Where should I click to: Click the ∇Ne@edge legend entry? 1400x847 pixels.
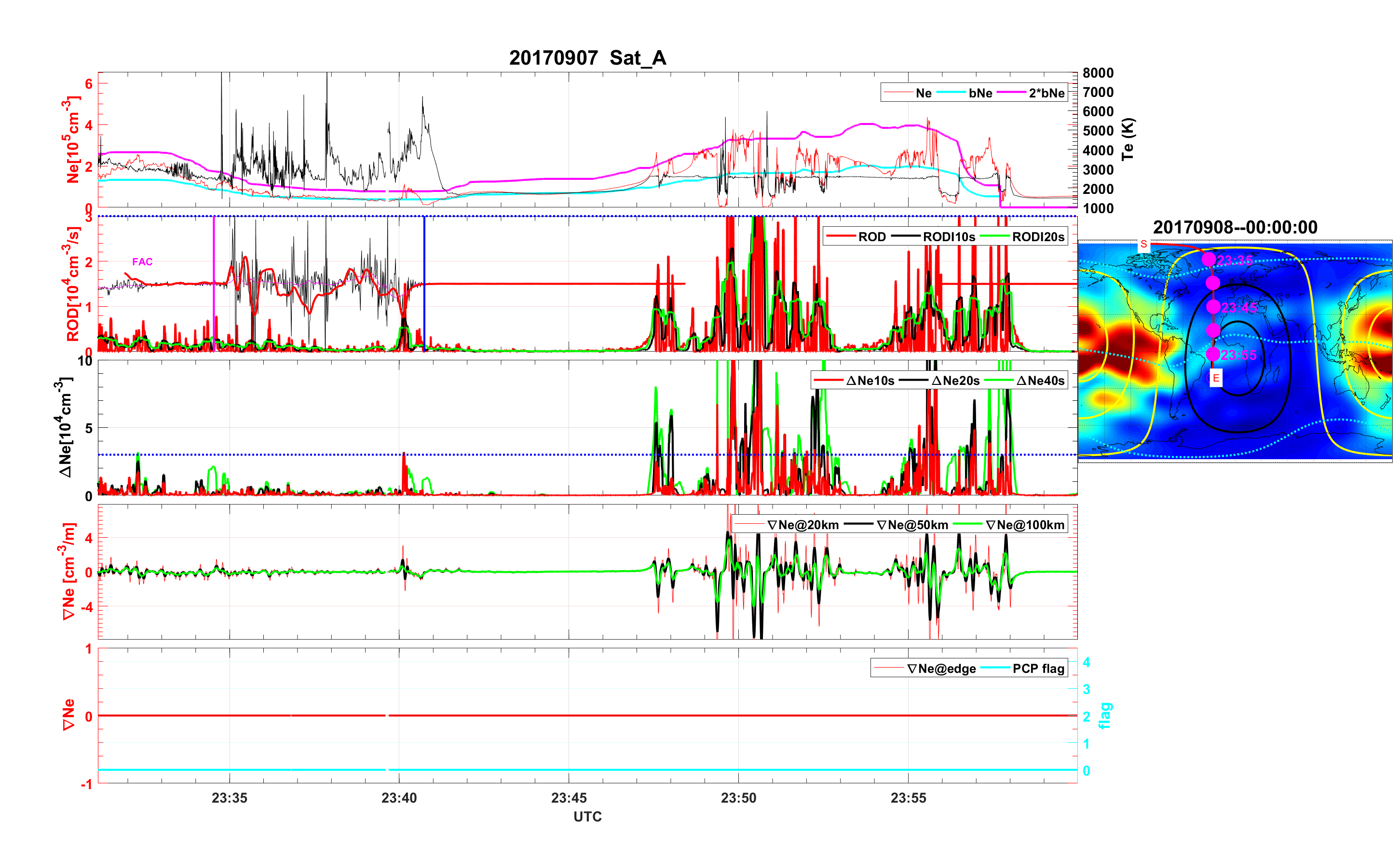click(941, 669)
